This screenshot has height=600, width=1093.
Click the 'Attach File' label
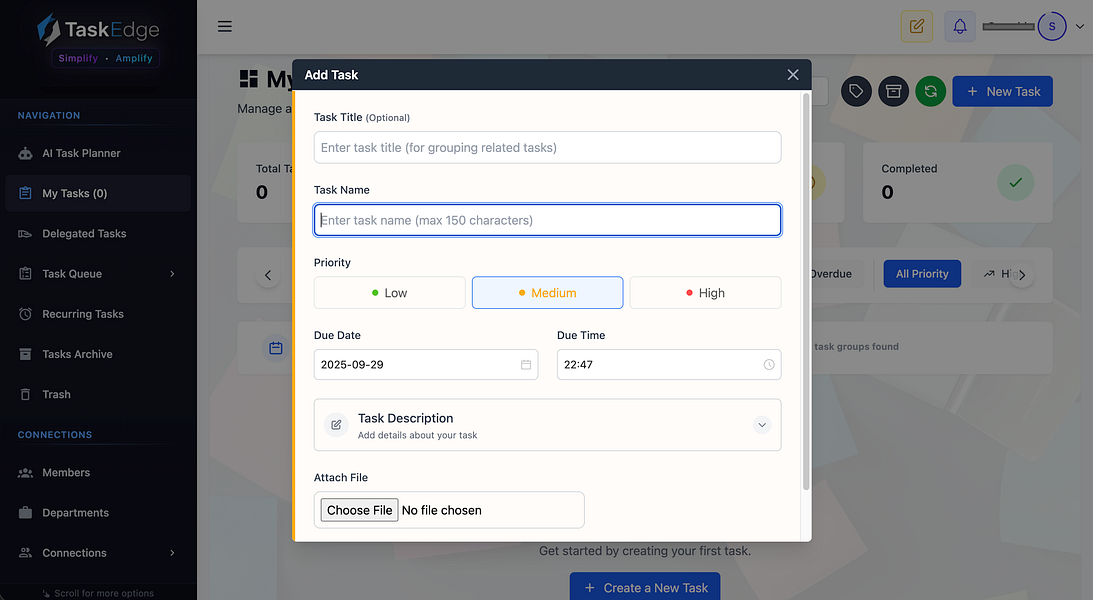point(341,477)
